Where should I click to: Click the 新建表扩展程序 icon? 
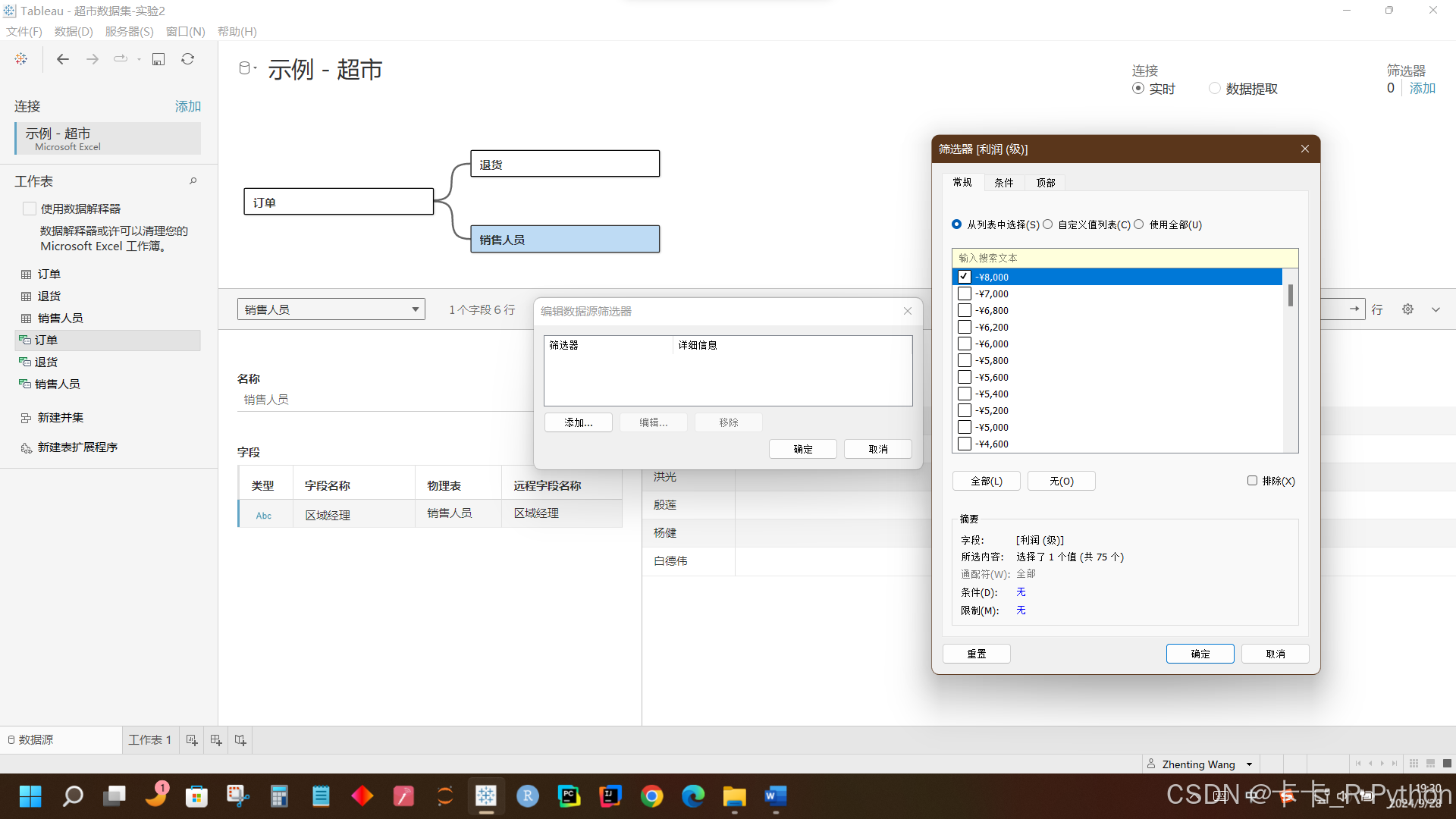[26, 447]
